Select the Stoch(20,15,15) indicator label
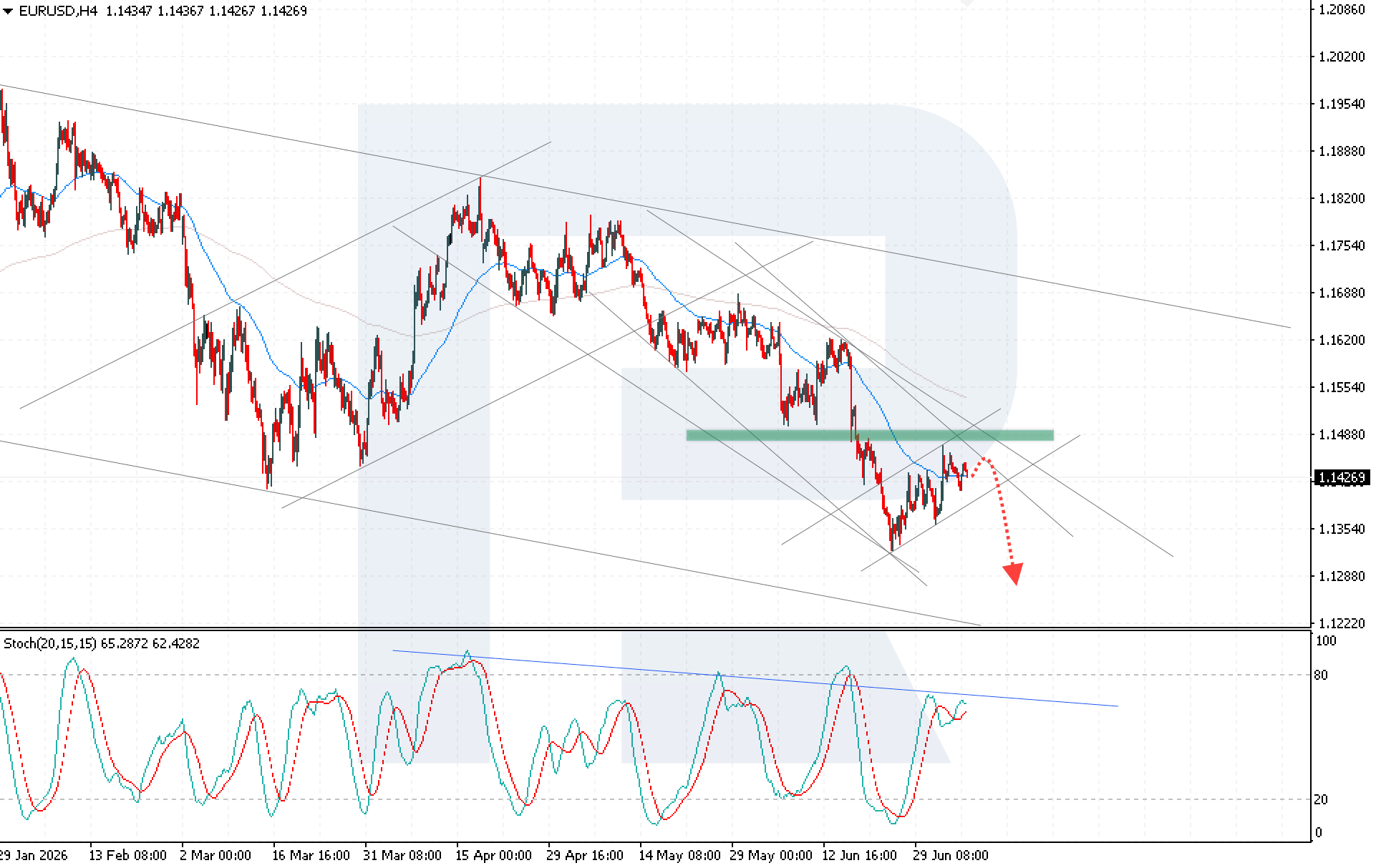 click(50, 644)
